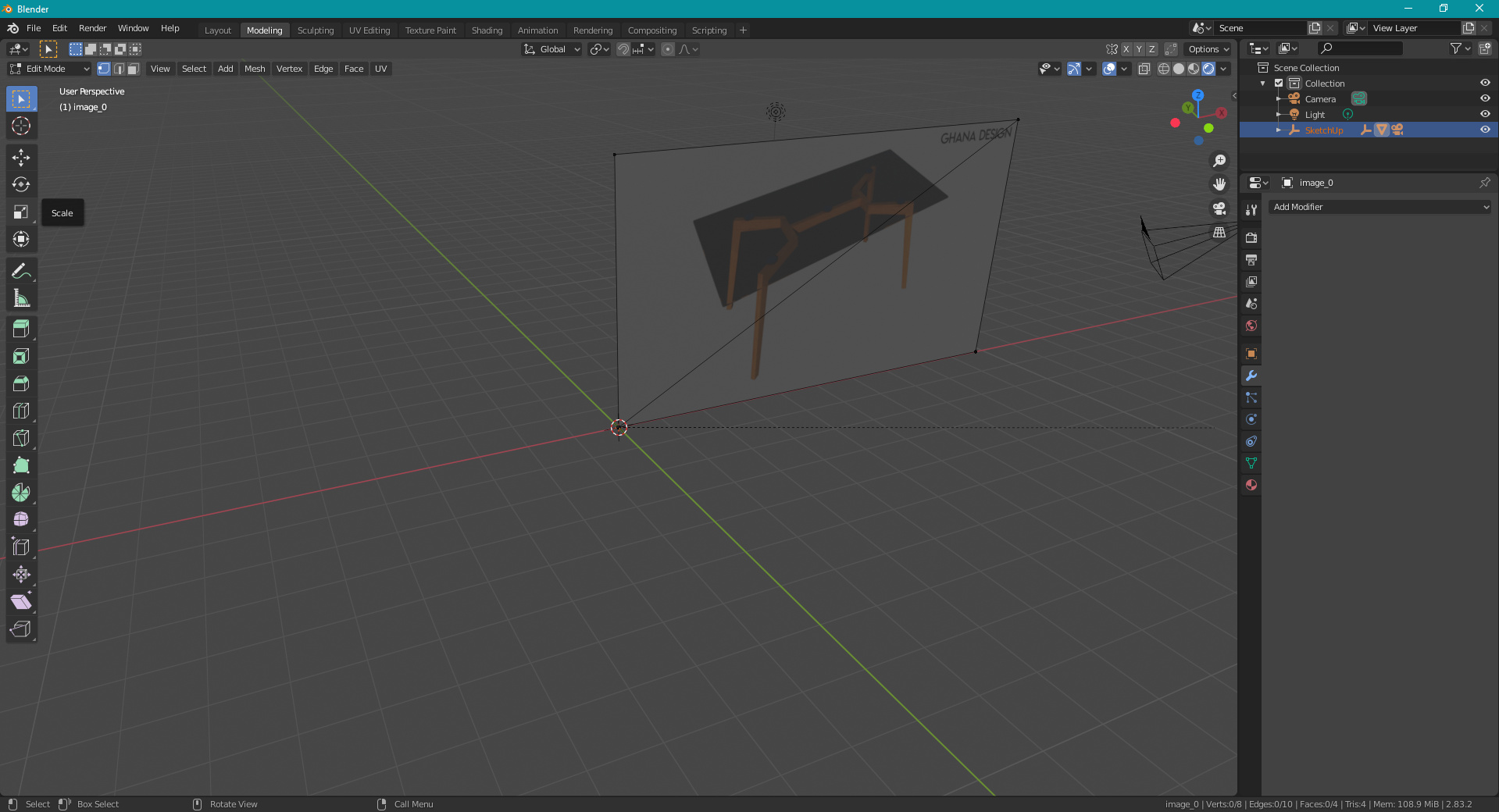Click the Y mirror axis button
This screenshot has width=1499, height=812.
coord(1138,48)
